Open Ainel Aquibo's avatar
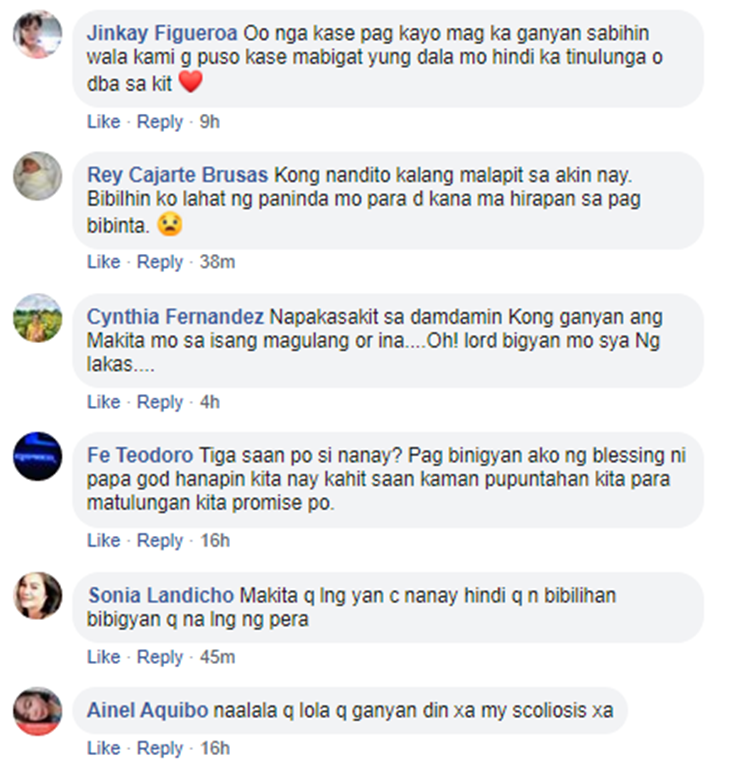 (x=37, y=711)
